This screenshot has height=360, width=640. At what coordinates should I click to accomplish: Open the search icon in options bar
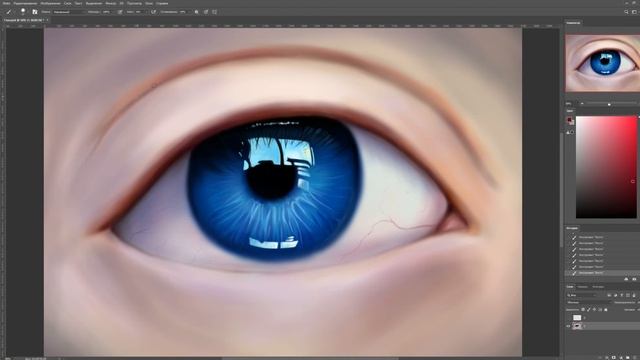(x=626, y=12)
